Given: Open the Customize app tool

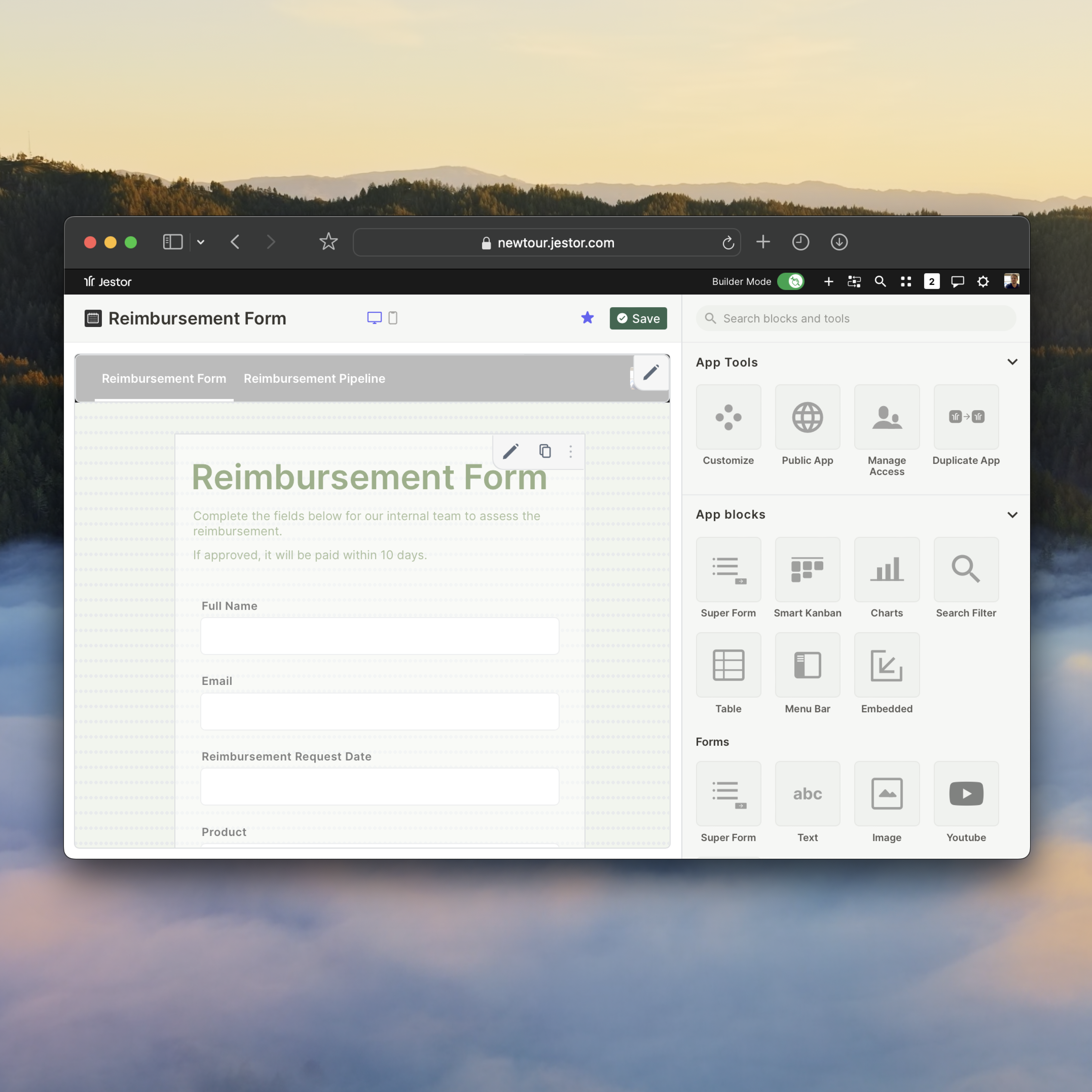Looking at the screenshot, I should pyautogui.click(x=728, y=417).
